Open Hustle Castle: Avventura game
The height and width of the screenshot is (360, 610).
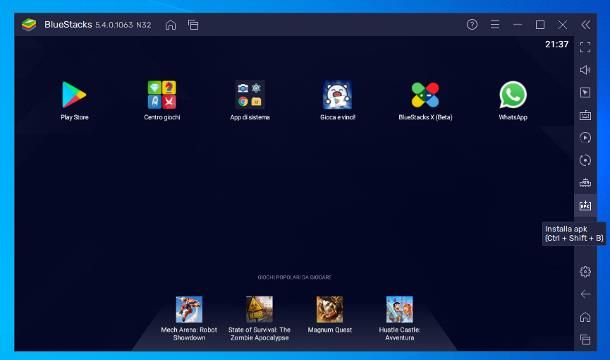point(400,309)
